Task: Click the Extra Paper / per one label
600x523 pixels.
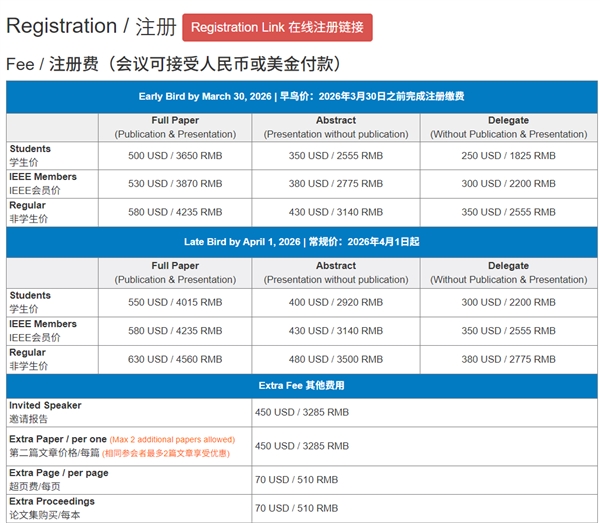Action: tap(58, 439)
